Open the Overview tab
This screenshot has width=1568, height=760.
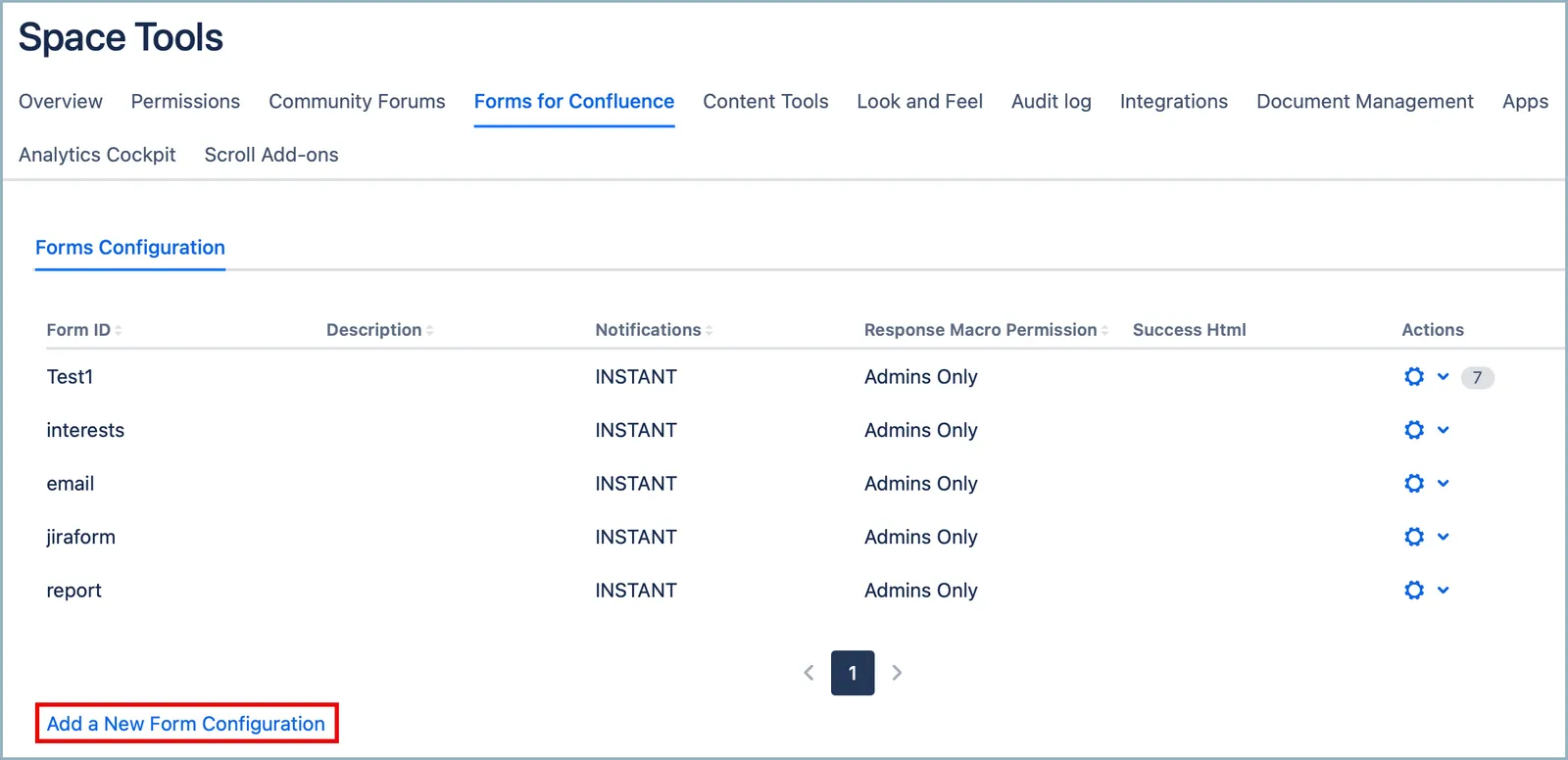tap(61, 102)
